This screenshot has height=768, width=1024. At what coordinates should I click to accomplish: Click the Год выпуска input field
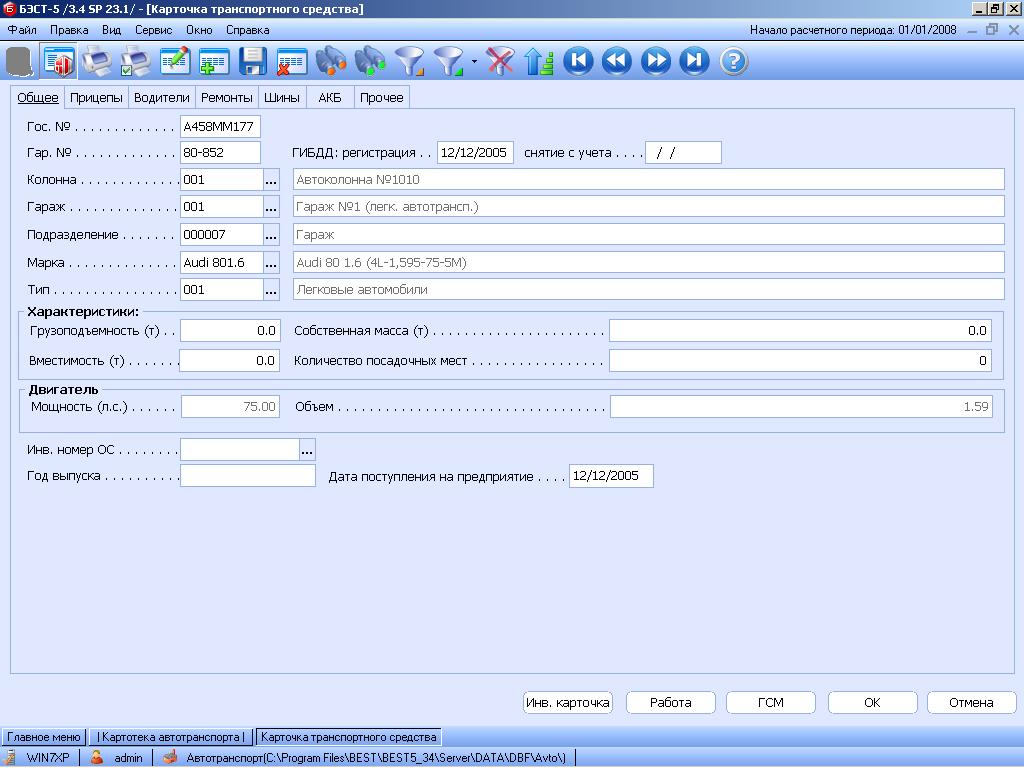[x=247, y=476]
